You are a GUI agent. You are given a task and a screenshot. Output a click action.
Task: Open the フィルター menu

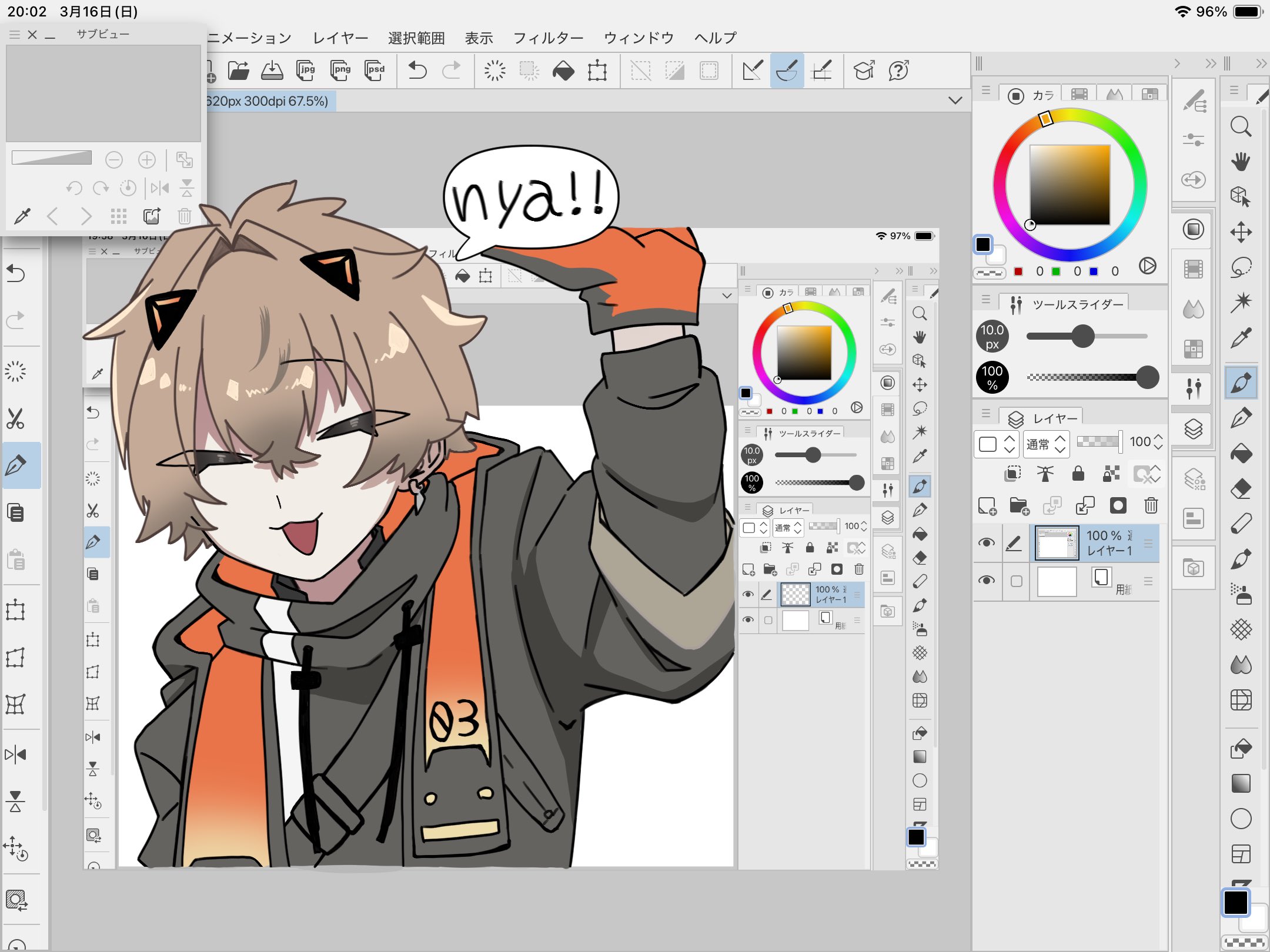click(x=548, y=38)
